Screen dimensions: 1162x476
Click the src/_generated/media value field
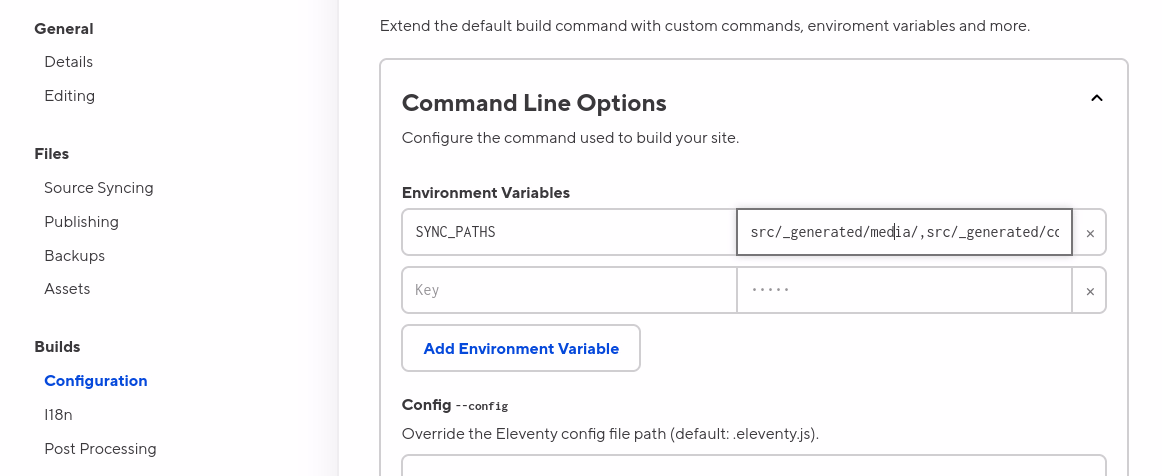pos(903,232)
